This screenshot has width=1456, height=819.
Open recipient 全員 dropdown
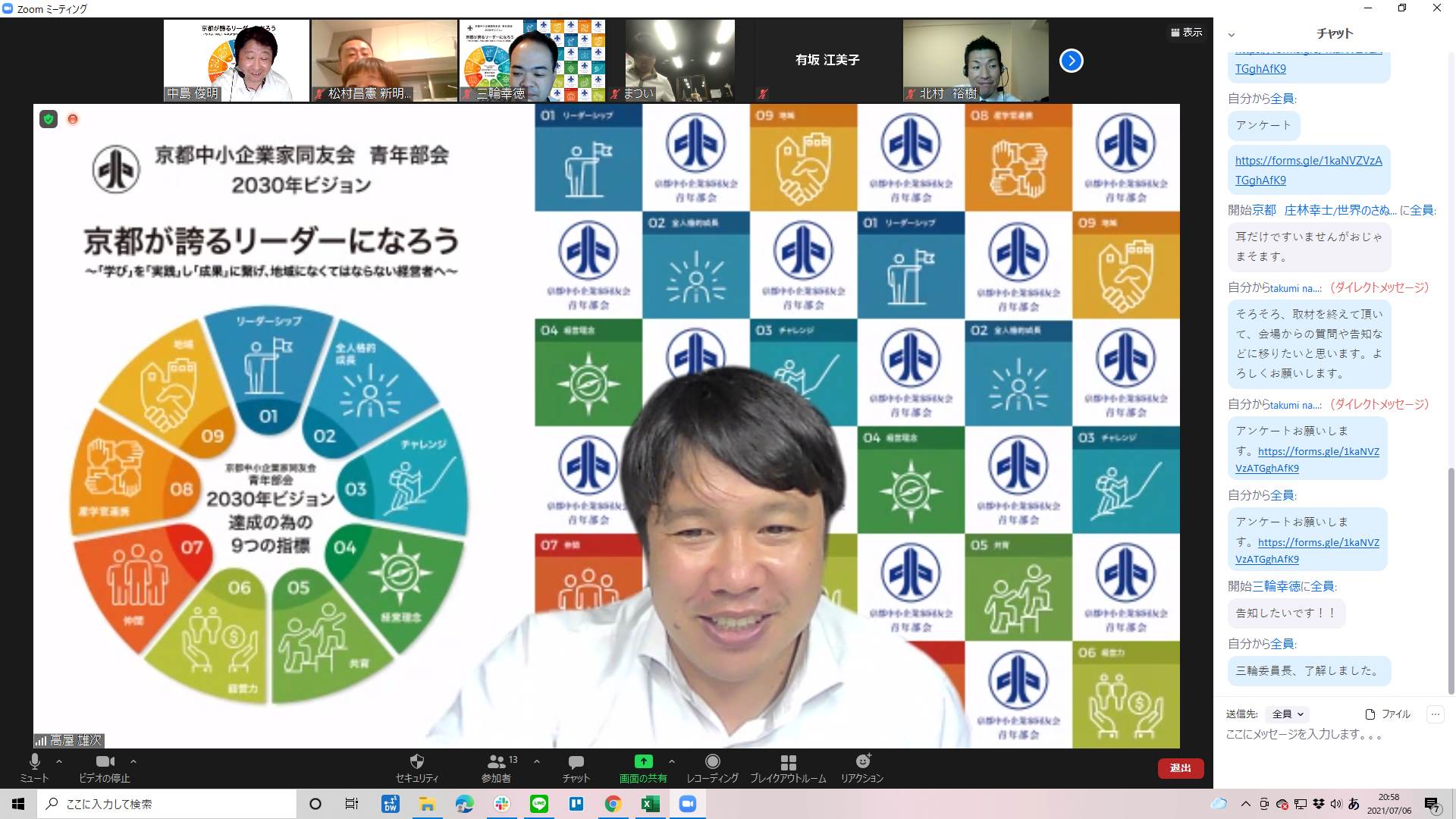[1288, 714]
